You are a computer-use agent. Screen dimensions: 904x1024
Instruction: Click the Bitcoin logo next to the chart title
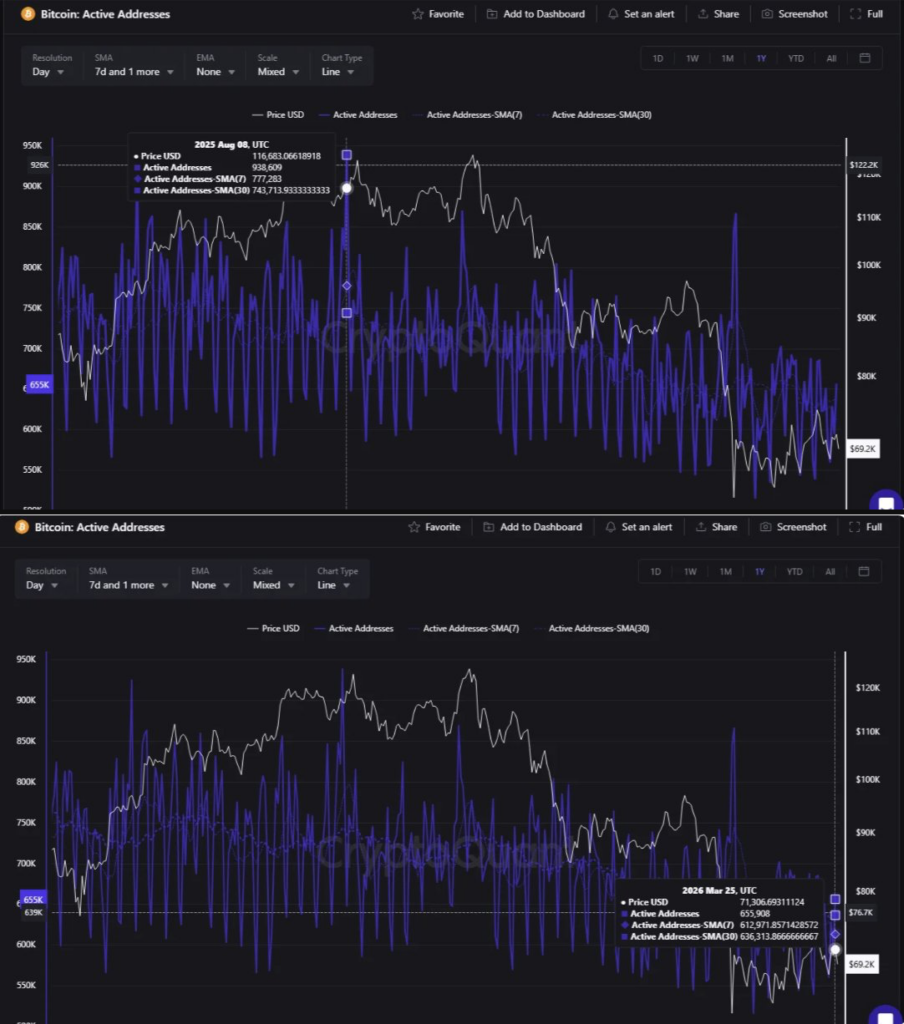pos(27,13)
